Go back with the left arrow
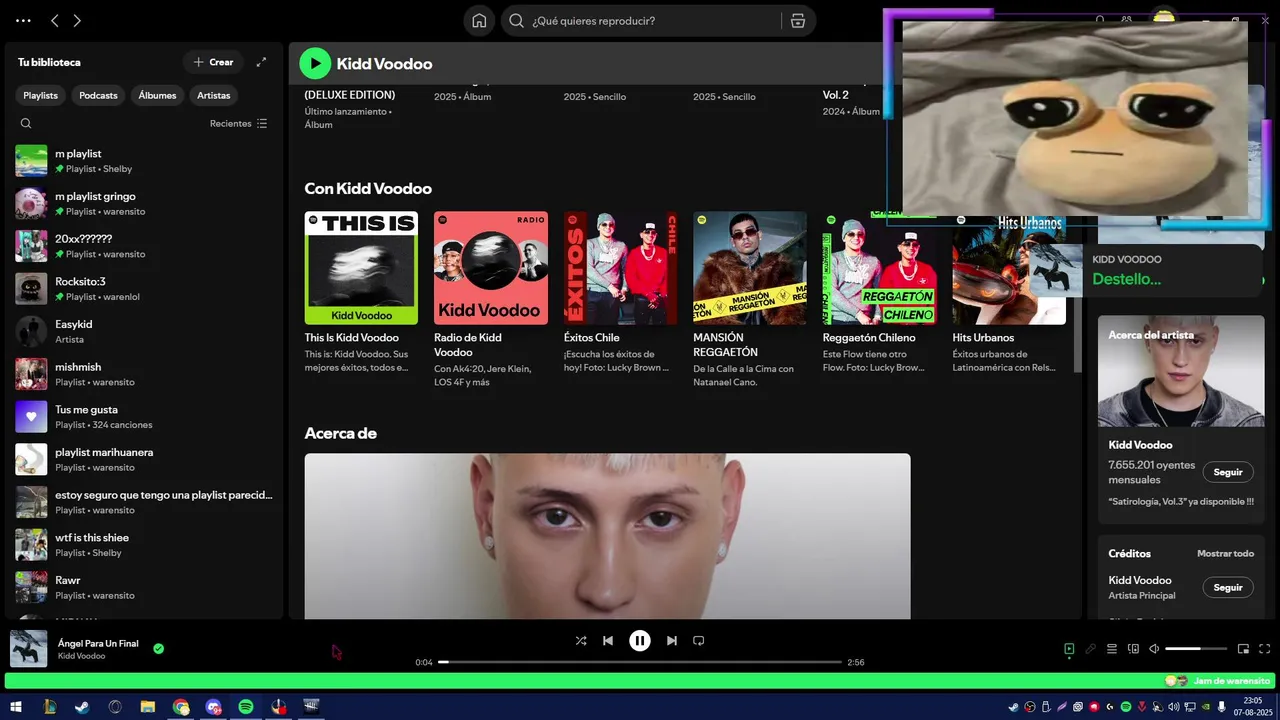 pyautogui.click(x=55, y=20)
